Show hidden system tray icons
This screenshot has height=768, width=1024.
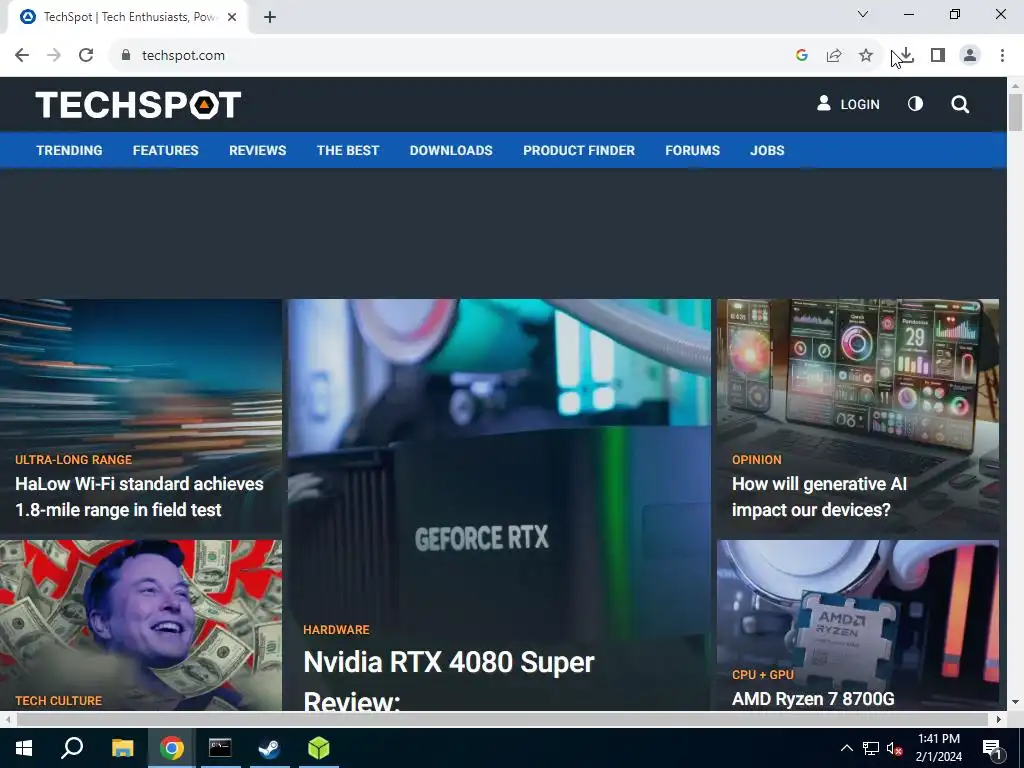(x=846, y=748)
